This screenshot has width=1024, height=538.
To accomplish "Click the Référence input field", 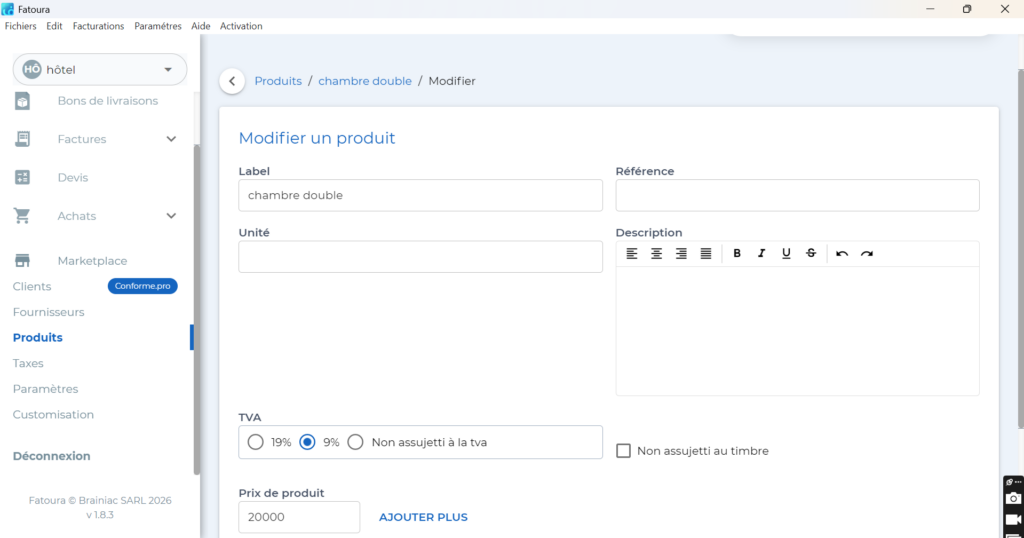I will tap(797, 196).
